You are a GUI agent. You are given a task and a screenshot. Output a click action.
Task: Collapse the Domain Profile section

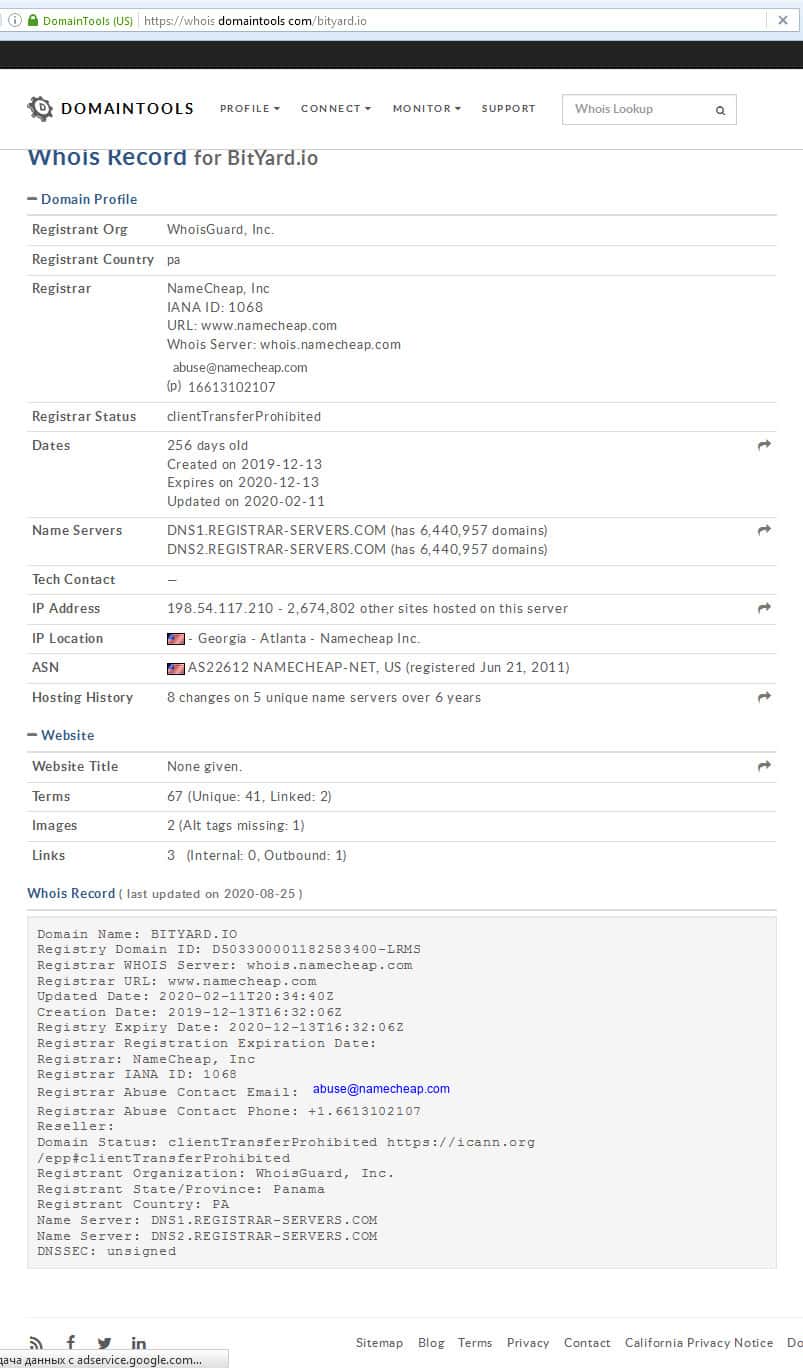(x=82, y=199)
